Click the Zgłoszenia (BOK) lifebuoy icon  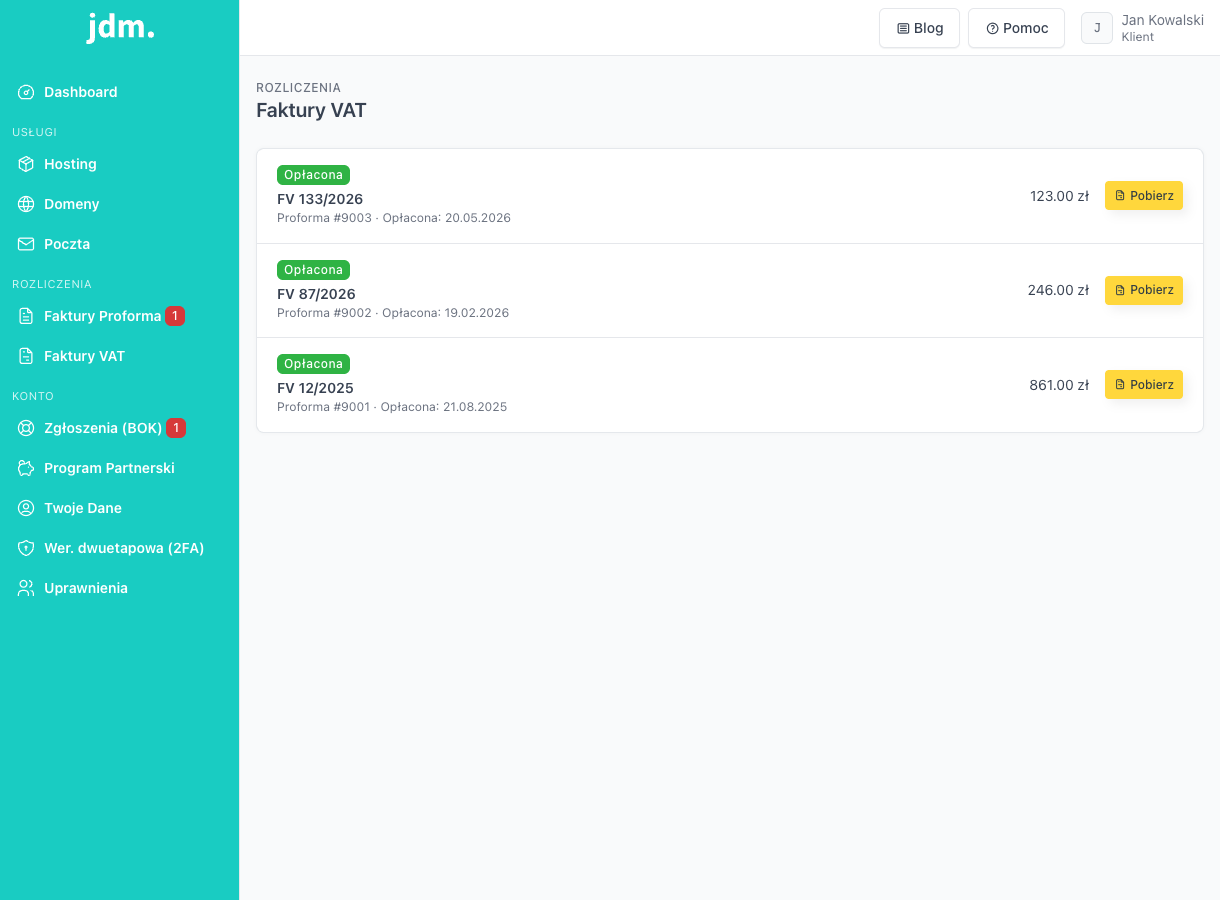point(26,428)
